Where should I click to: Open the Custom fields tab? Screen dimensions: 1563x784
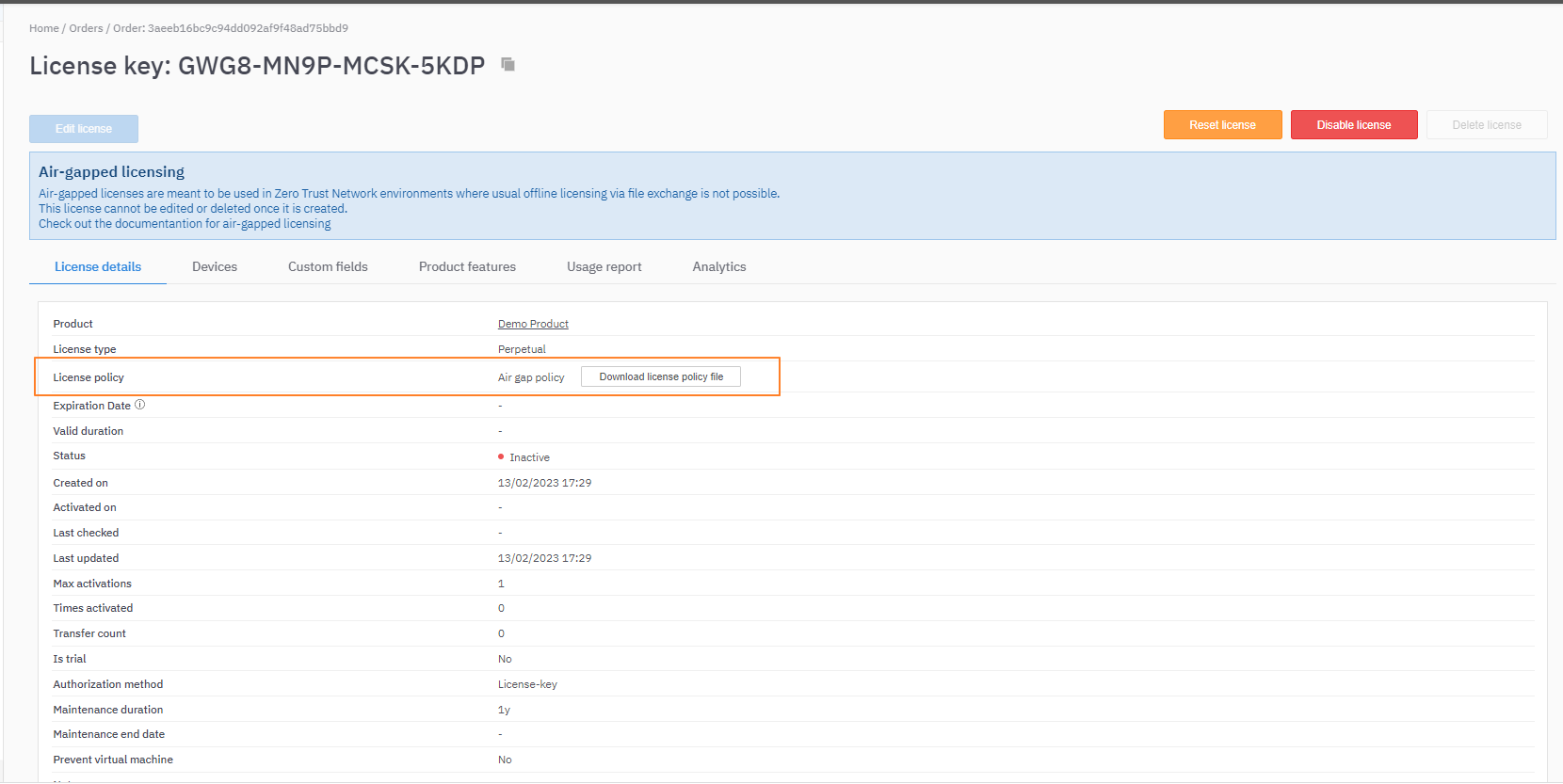click(328, 267)
